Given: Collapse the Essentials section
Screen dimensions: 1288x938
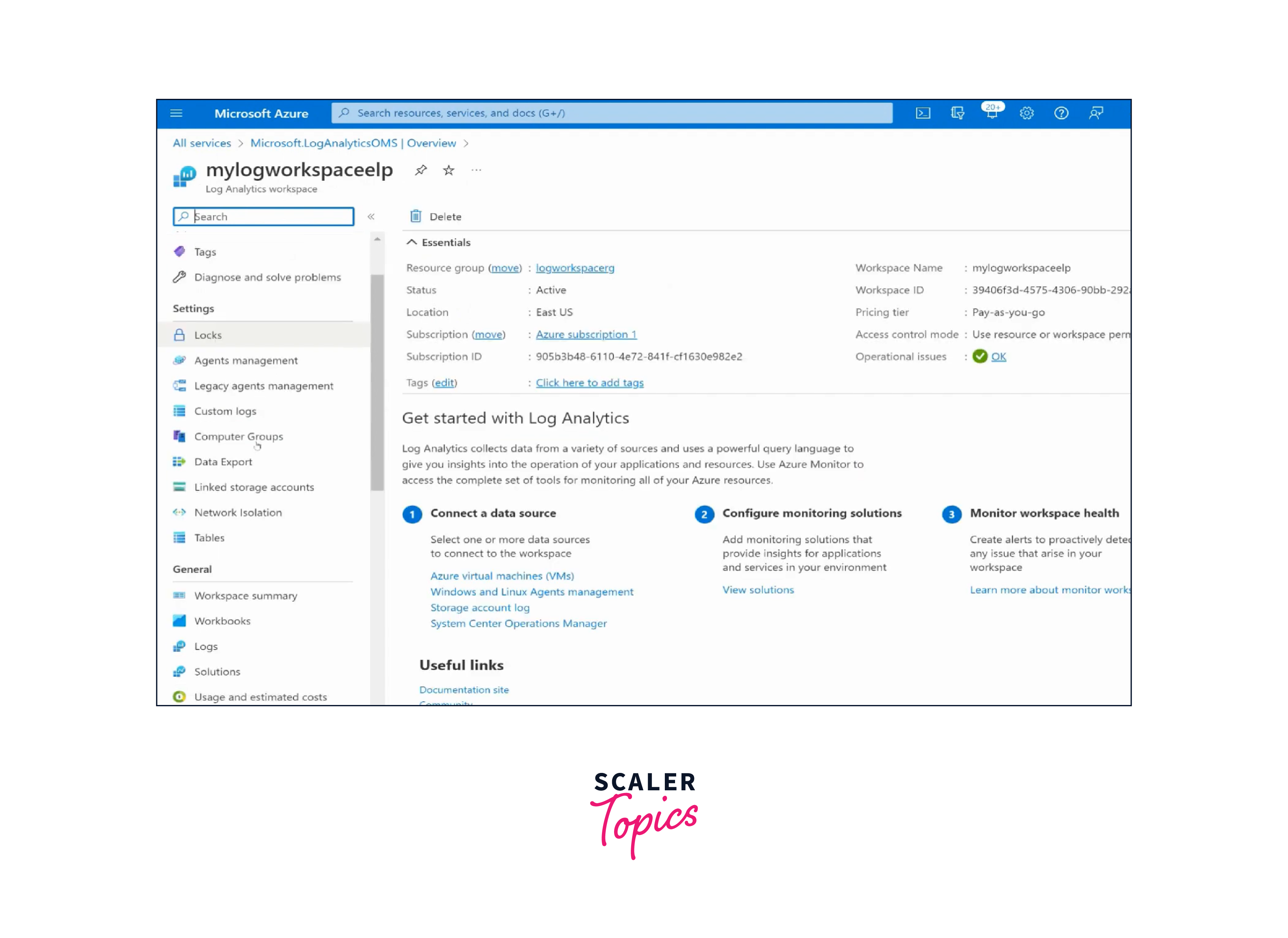Looking at the screenshot, I should coord(412,243).
